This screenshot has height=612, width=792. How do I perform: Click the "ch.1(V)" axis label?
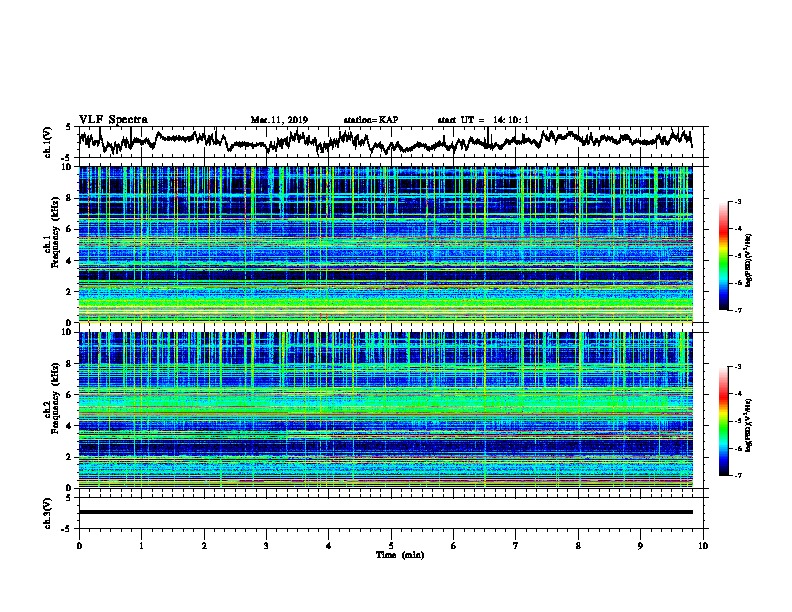click(x=48, y=142)
